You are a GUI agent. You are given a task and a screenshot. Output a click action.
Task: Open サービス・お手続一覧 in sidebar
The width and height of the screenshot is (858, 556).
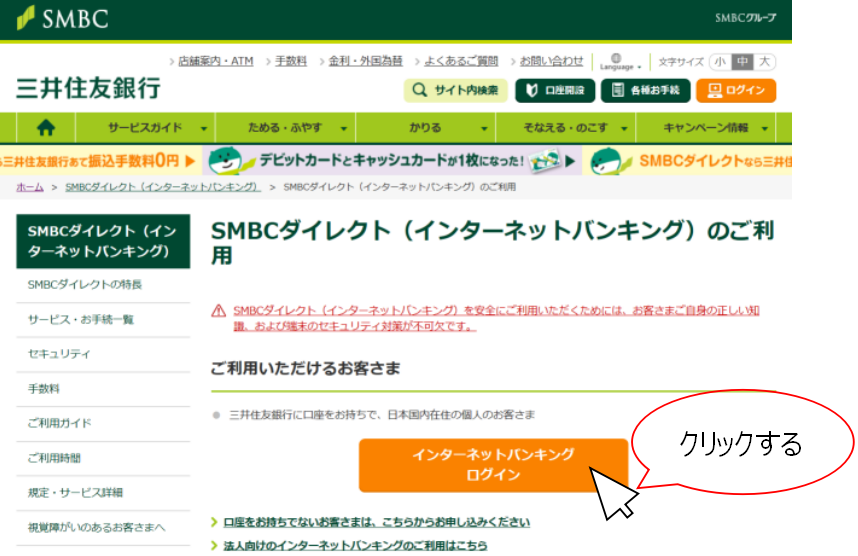[103, 320]
